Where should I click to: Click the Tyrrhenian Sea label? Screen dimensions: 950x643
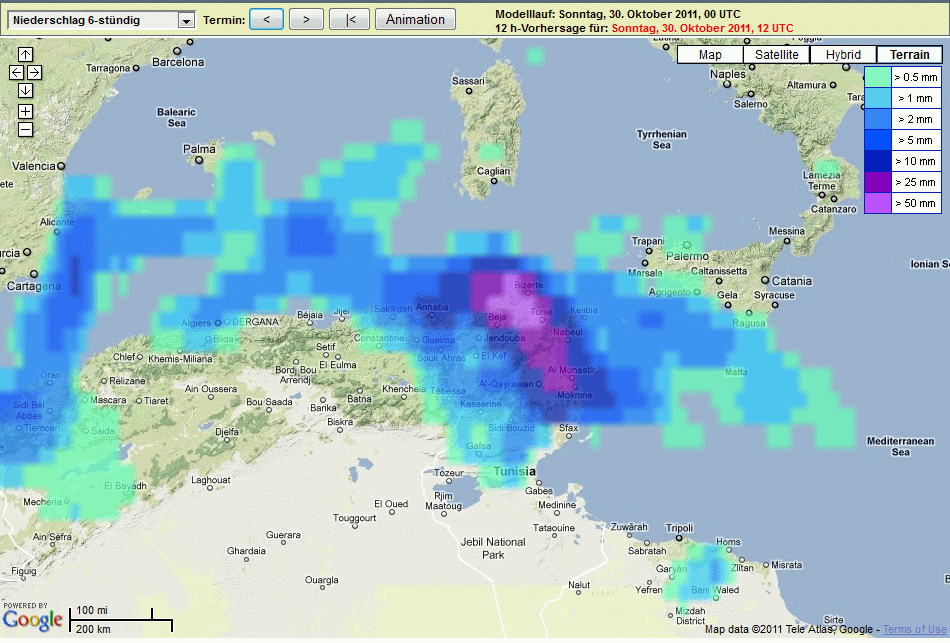click(x=662, y=139)
